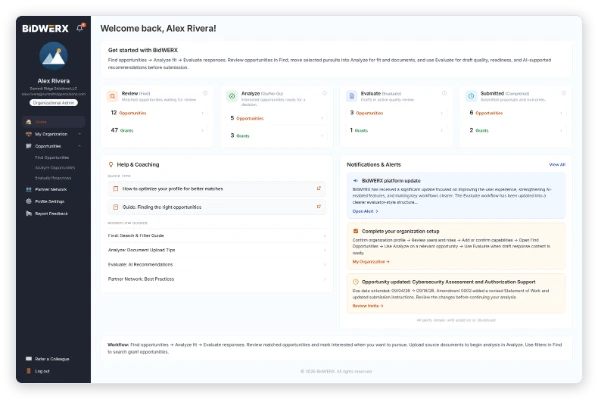
Task: Select 'Complete your organization setup' alert title
Action: pos(400,231)
